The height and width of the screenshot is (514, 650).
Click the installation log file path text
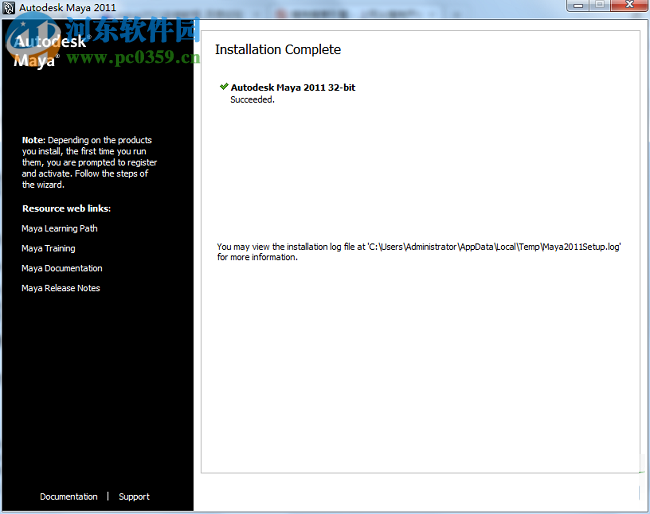[x=495, y=247]
